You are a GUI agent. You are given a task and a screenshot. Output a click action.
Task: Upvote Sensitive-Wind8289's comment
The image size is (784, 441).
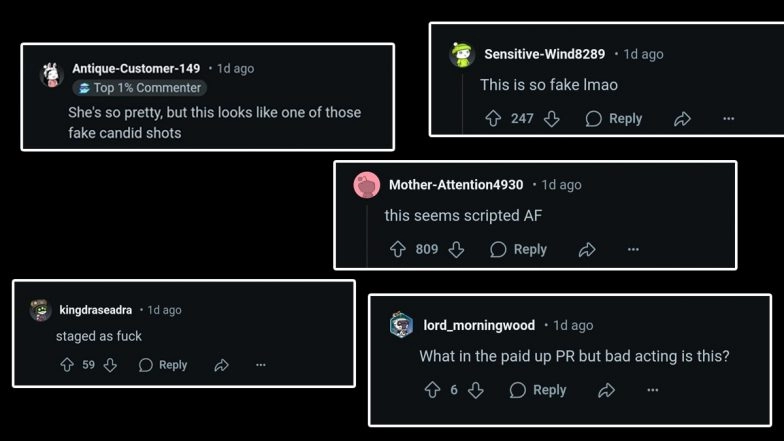coord(493,119)
